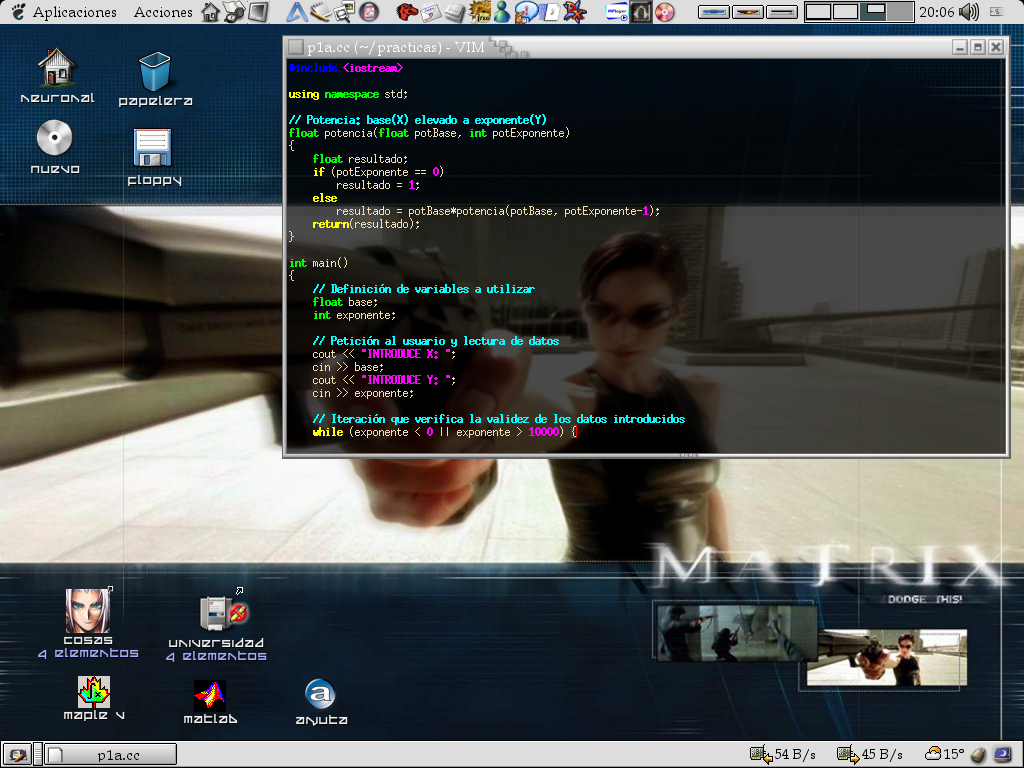Launch anjuta from the desktop
The width and height of the screenshot is (1024, 768).
pos(321,702)
